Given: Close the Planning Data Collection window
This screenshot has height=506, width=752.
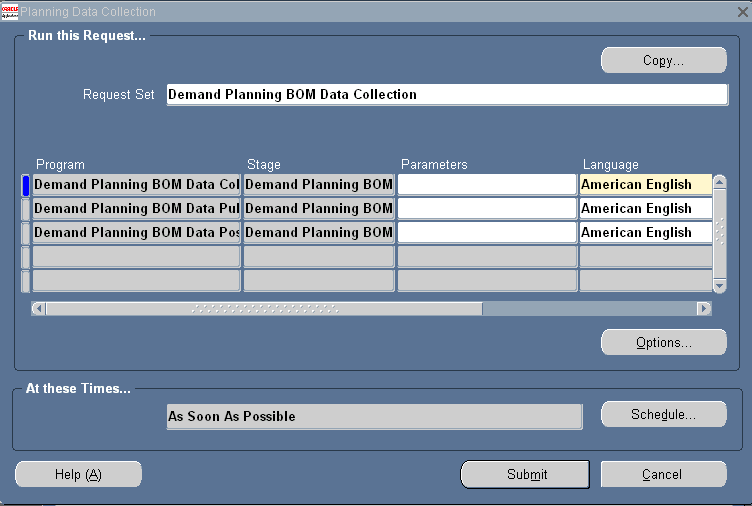Looking at the screenshot, I should [x=742, y=12].
